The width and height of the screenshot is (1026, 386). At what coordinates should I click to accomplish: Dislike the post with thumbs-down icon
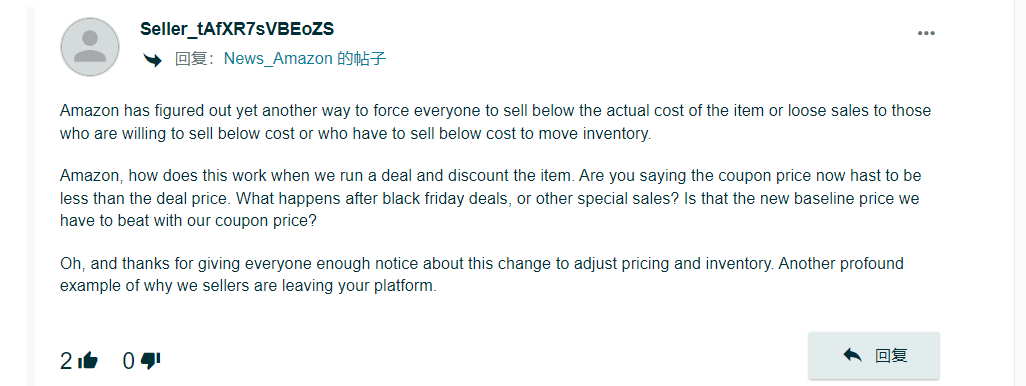tap(150, 360)
